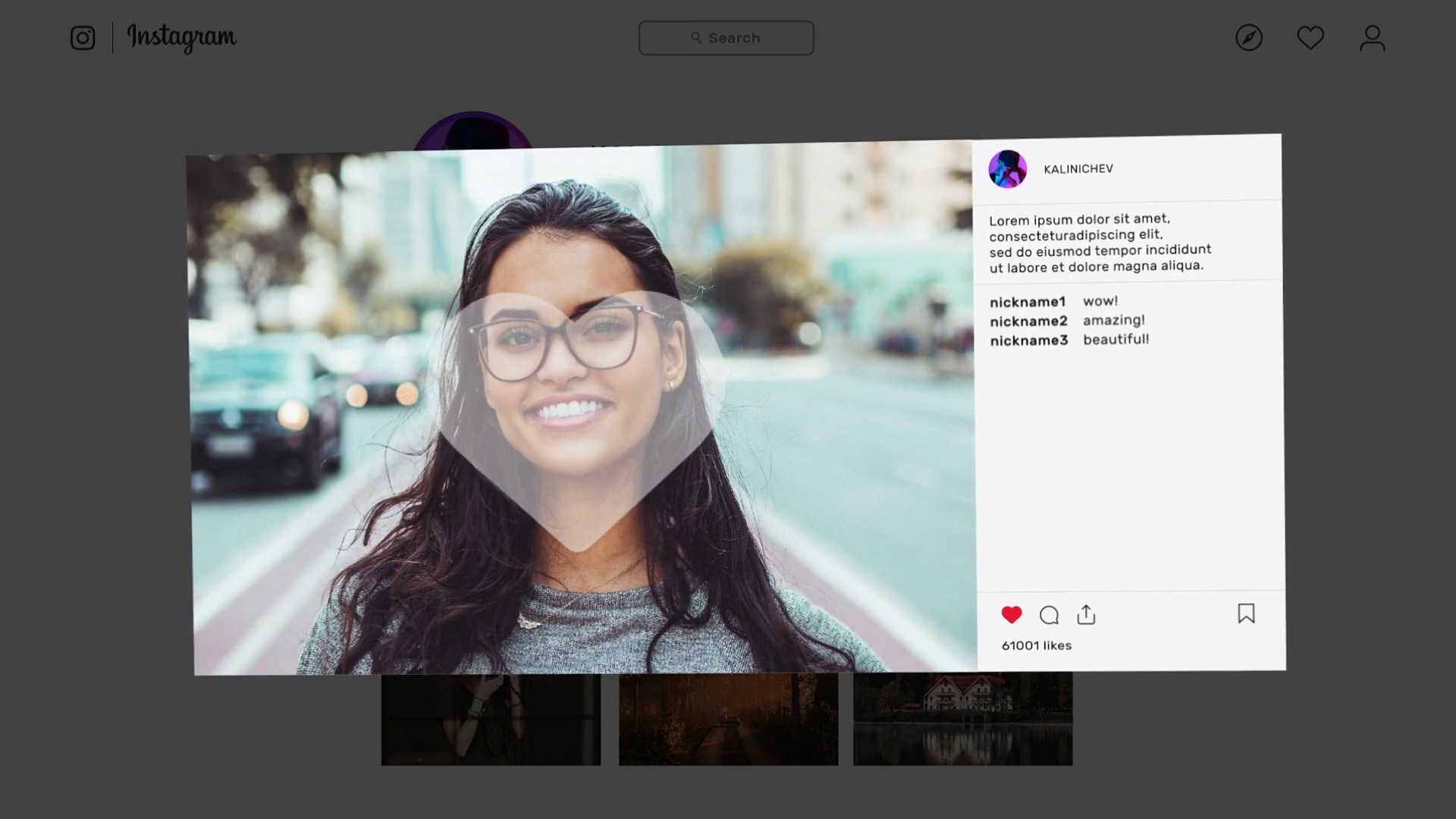Click the share upload icon
This screenshot has width=1456, height=819.
1086,614
